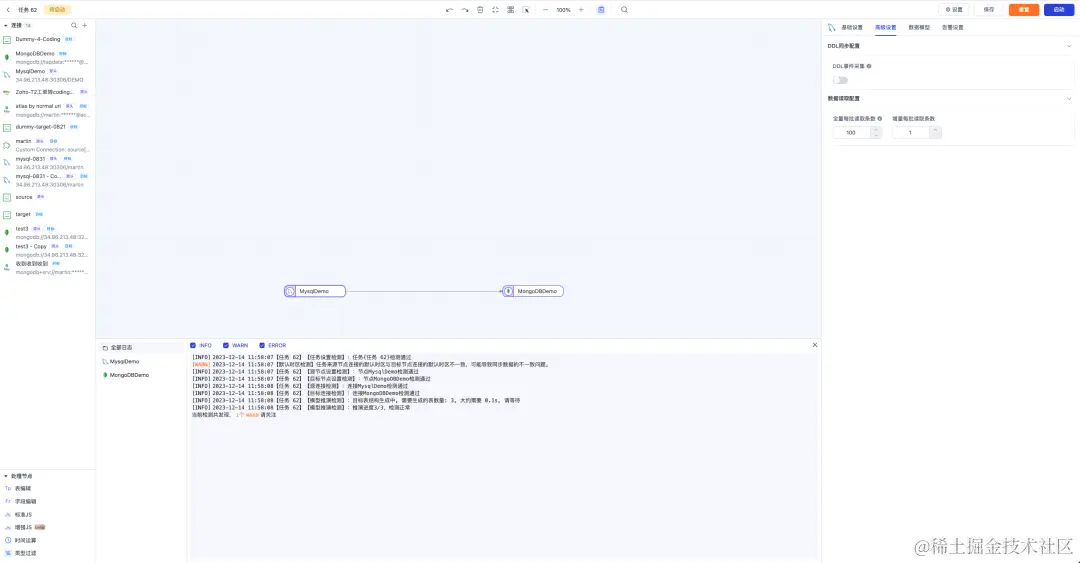The image size is (1080, 563).
Task: Choose the 字段编辑 processor node
Action: 25,502
